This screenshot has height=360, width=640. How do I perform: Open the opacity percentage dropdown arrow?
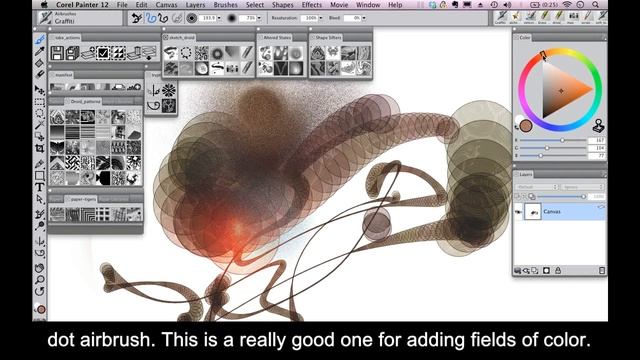tap(259, 18)
